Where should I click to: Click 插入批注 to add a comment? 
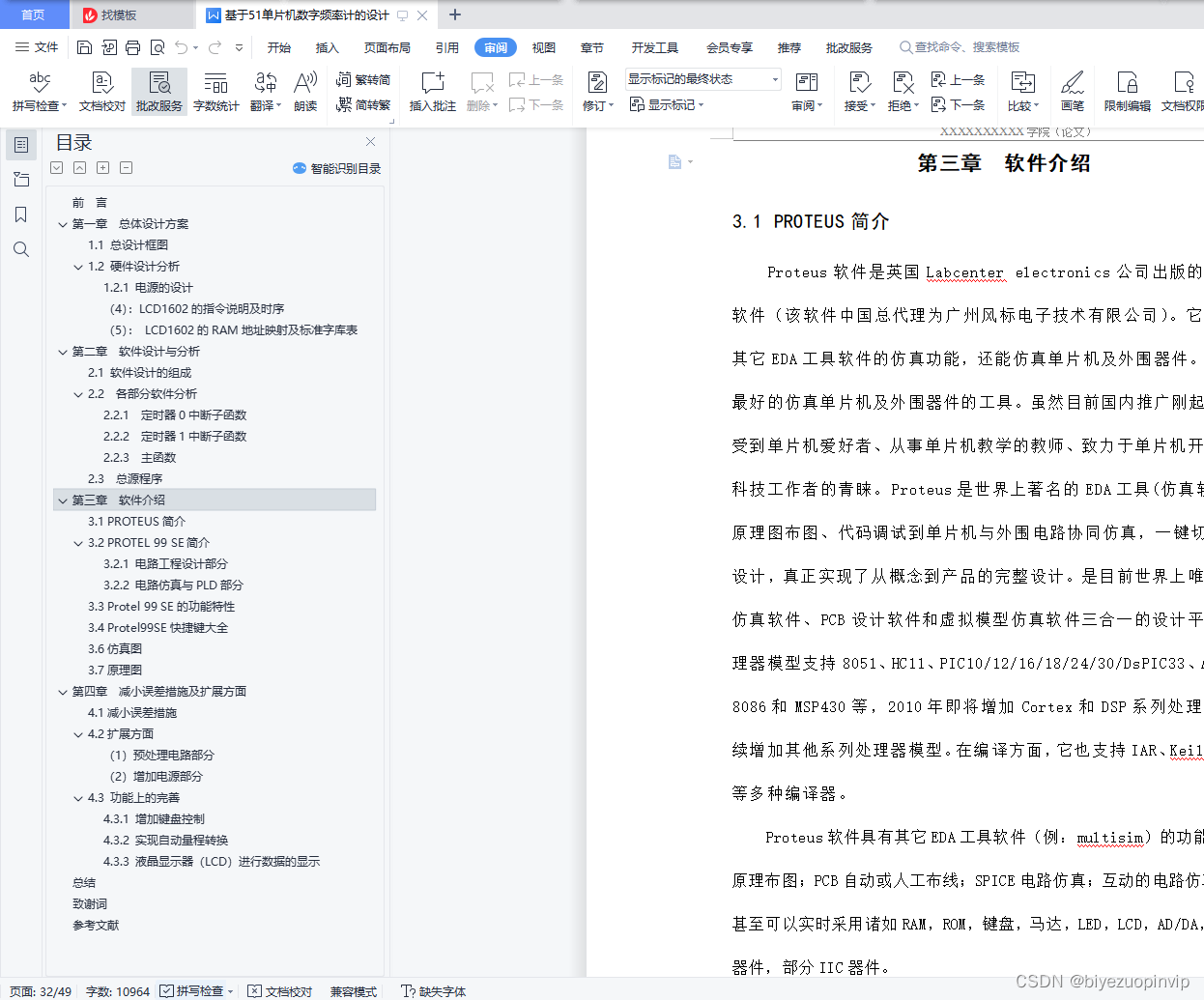pos(433,92)
